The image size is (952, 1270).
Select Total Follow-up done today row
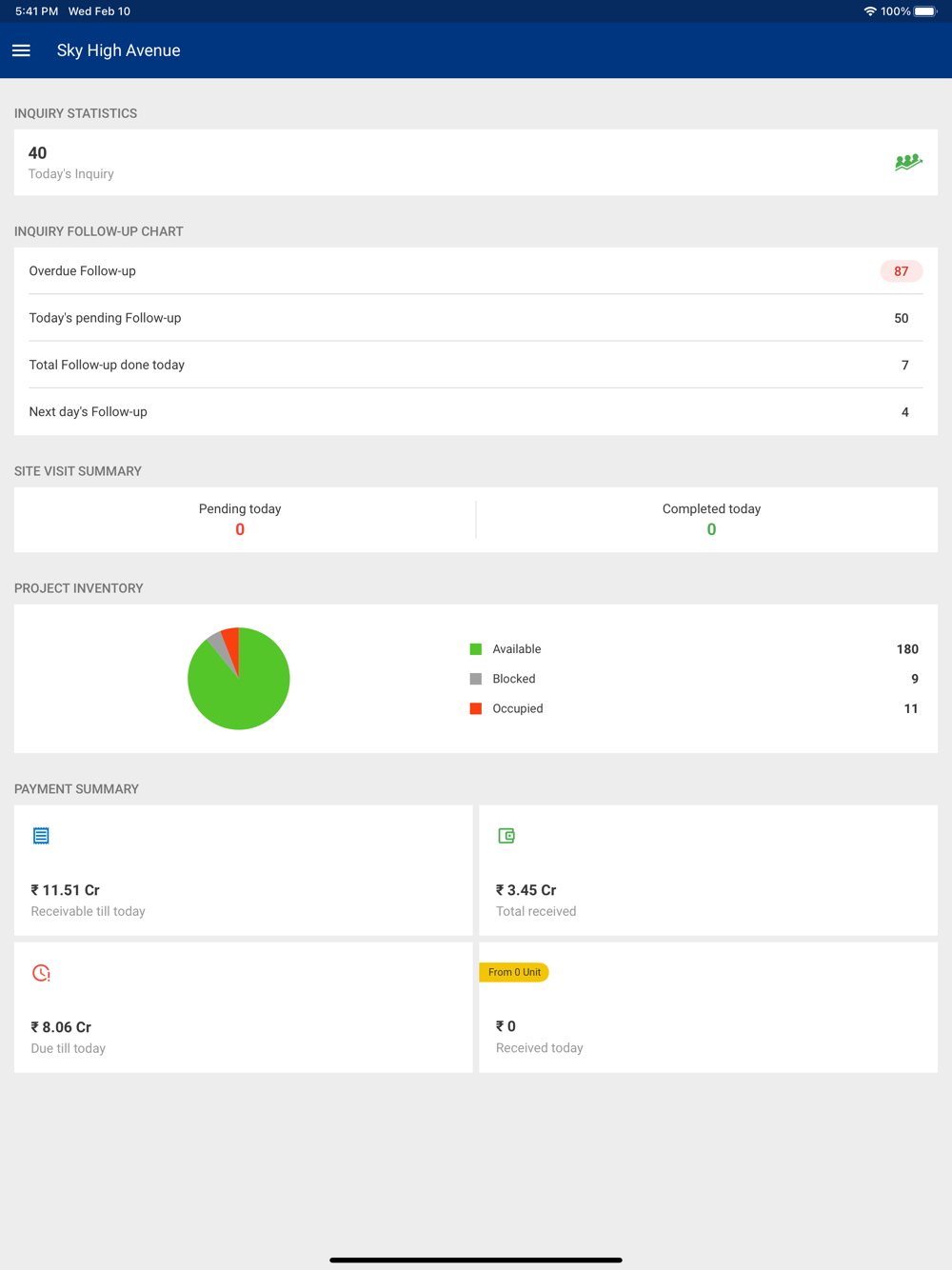coord(476,365)
